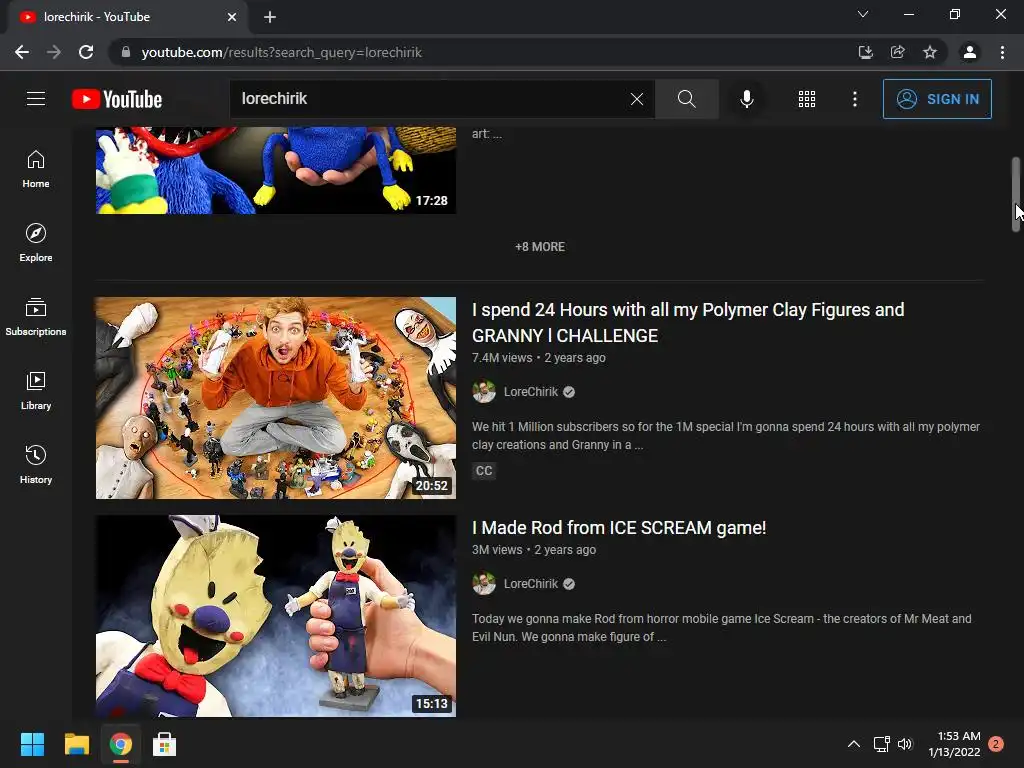Open YouTube settings three-dot menu
1024x768 pixels.
coord(854,99)
